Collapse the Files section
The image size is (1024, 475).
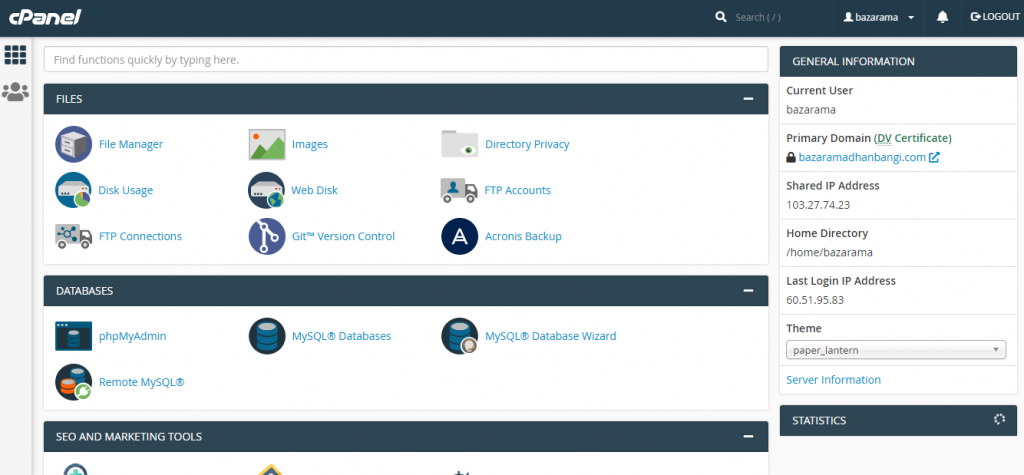point(748,99)
